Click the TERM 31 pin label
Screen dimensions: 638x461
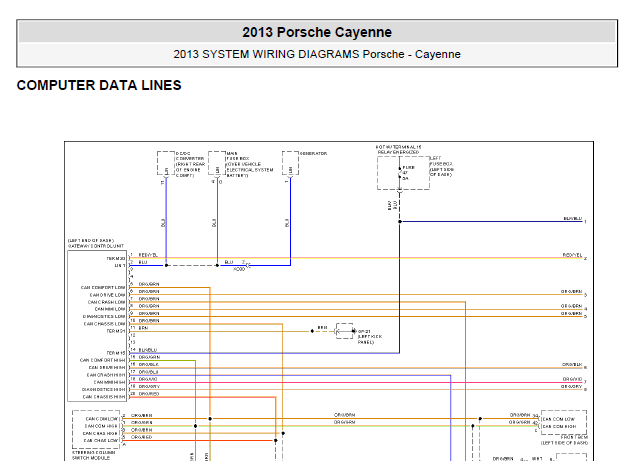click(116, 331)
